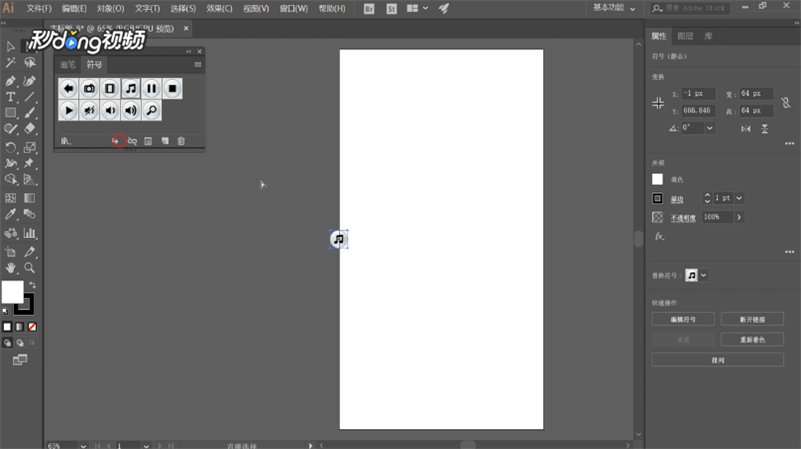Select the Zoom magnifier tool
This screenshot has height=449, width=801.
click(x=30, y=268)
